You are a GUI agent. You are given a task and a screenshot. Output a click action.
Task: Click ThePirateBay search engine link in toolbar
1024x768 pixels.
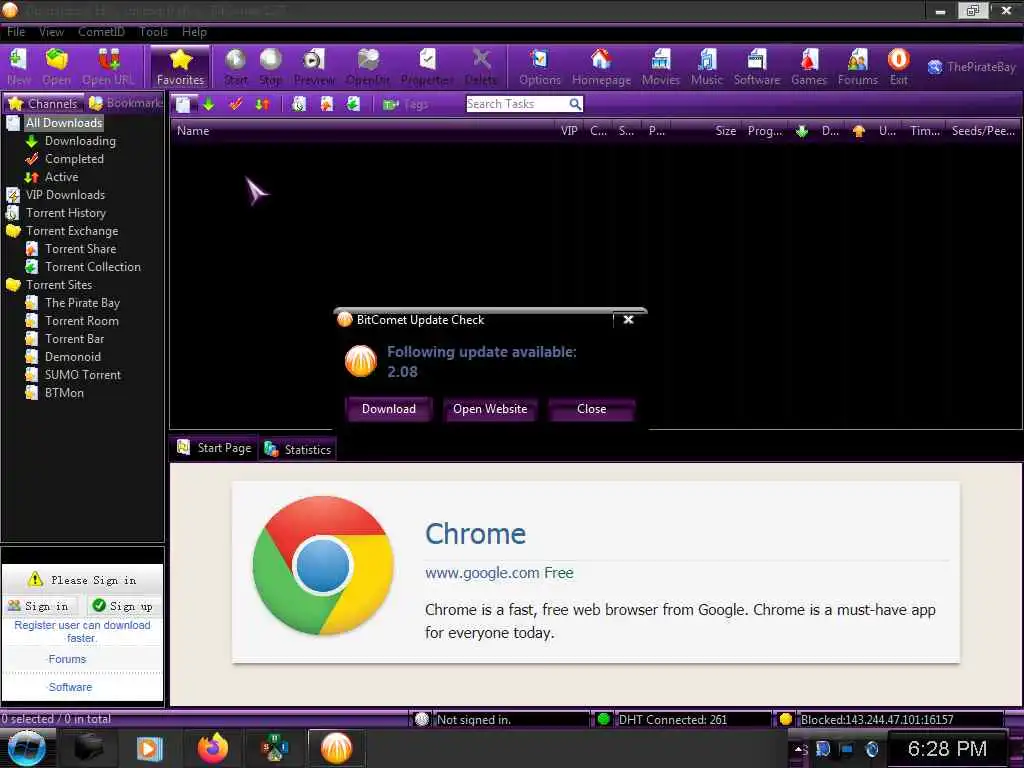[x=972, y=67]
